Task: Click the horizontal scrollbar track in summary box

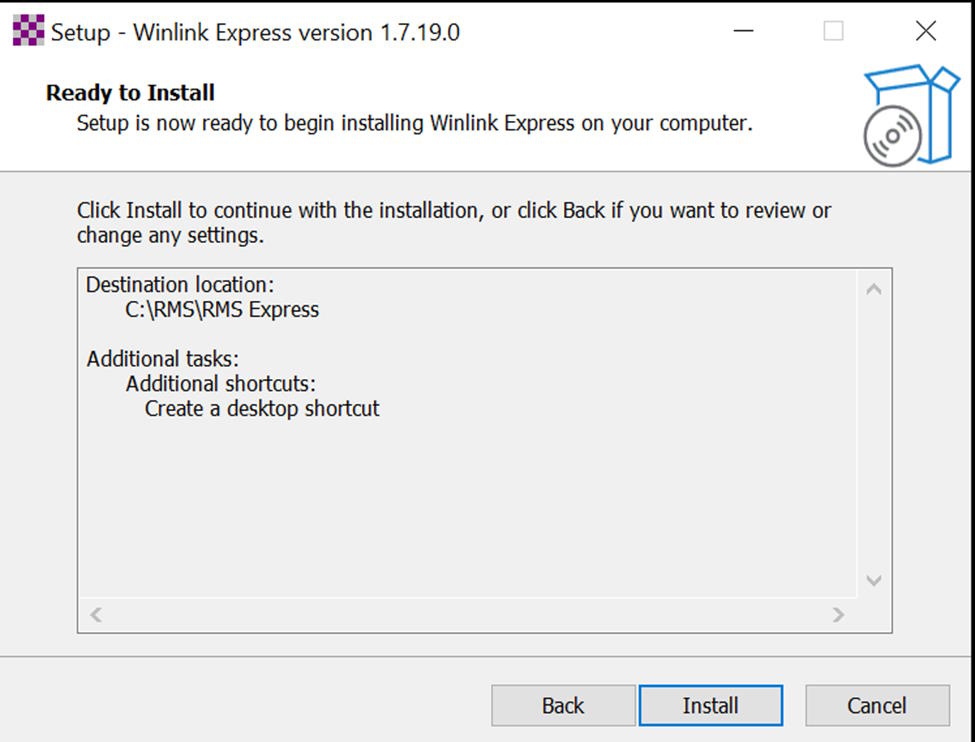Action: (x=467, y=615)
